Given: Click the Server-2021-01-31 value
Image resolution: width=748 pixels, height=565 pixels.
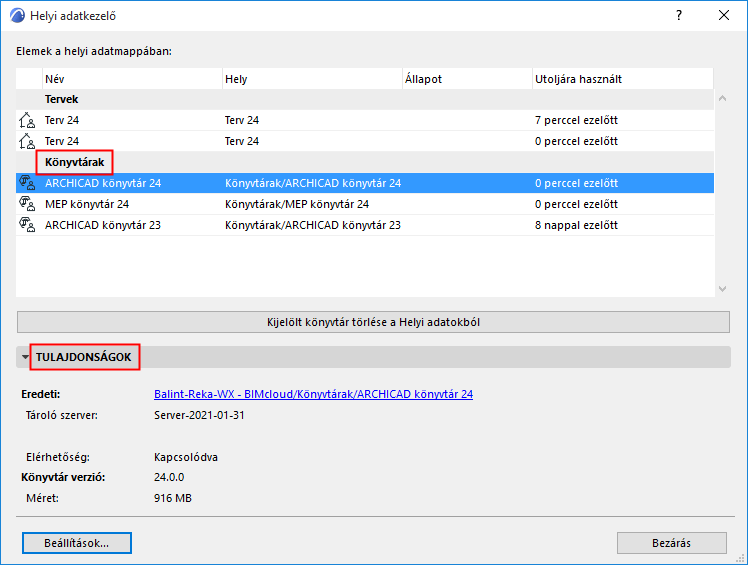Looking at the screenshot, I should (x=199, y=415).
